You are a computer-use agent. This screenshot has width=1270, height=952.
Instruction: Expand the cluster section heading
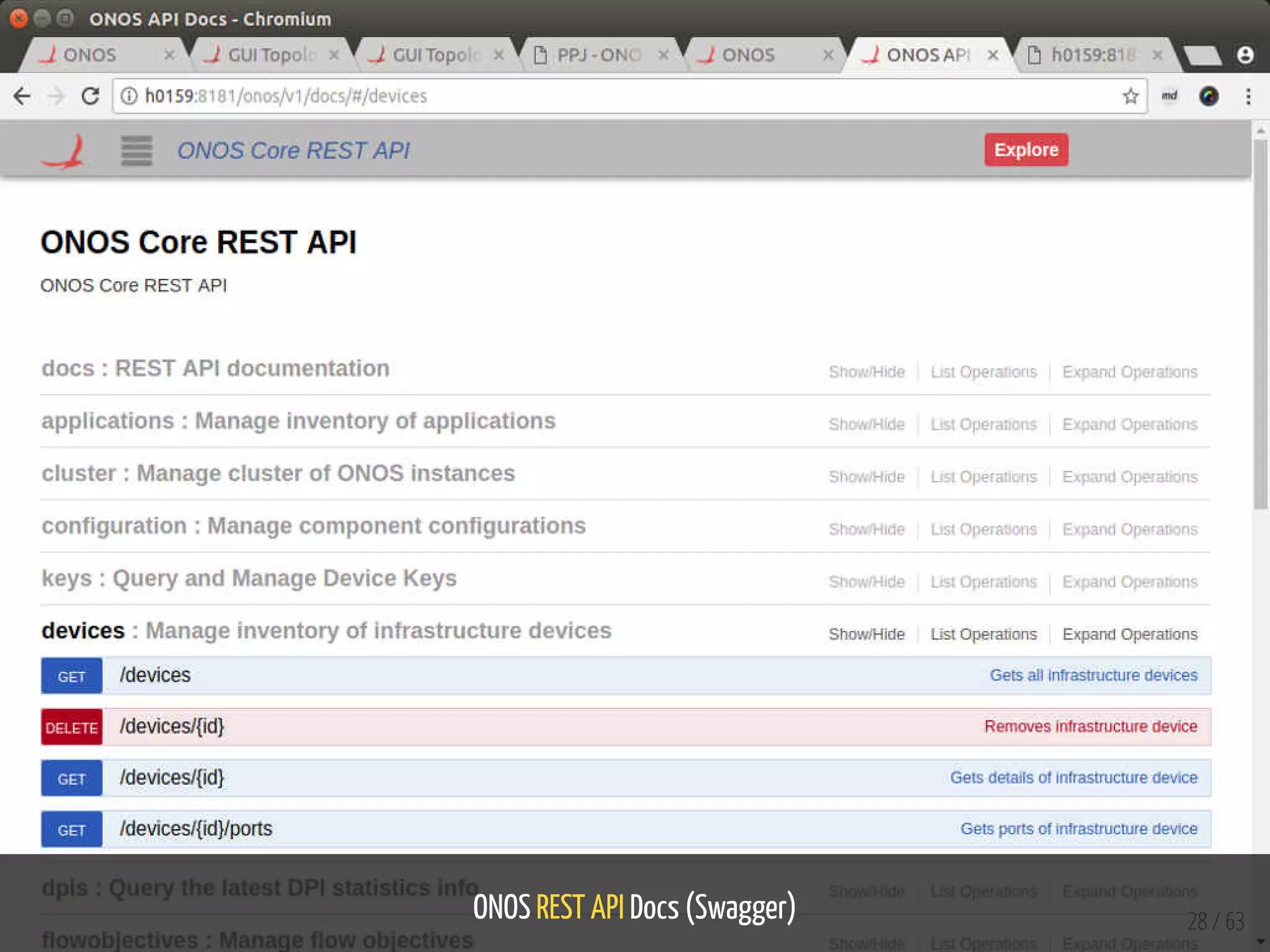(278, 473)
